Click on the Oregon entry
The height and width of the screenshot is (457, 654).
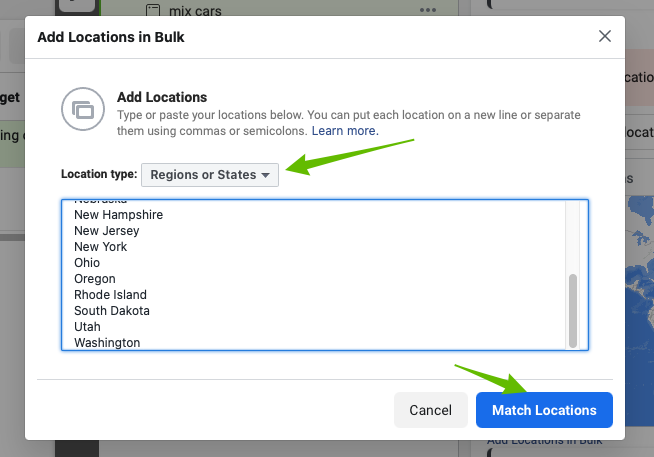point(95,279)
